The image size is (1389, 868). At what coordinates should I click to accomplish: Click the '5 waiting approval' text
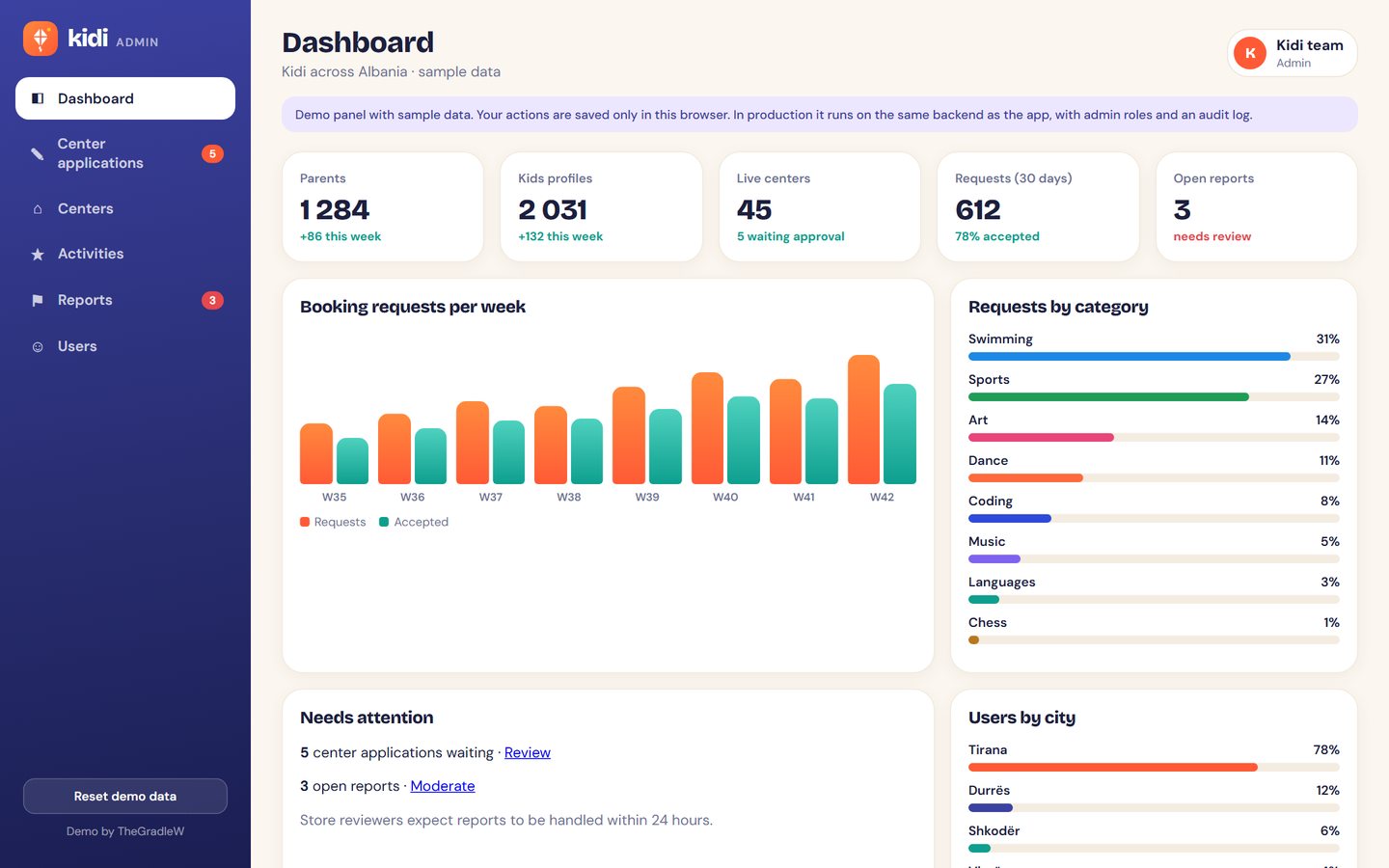(x=791, y=236)
